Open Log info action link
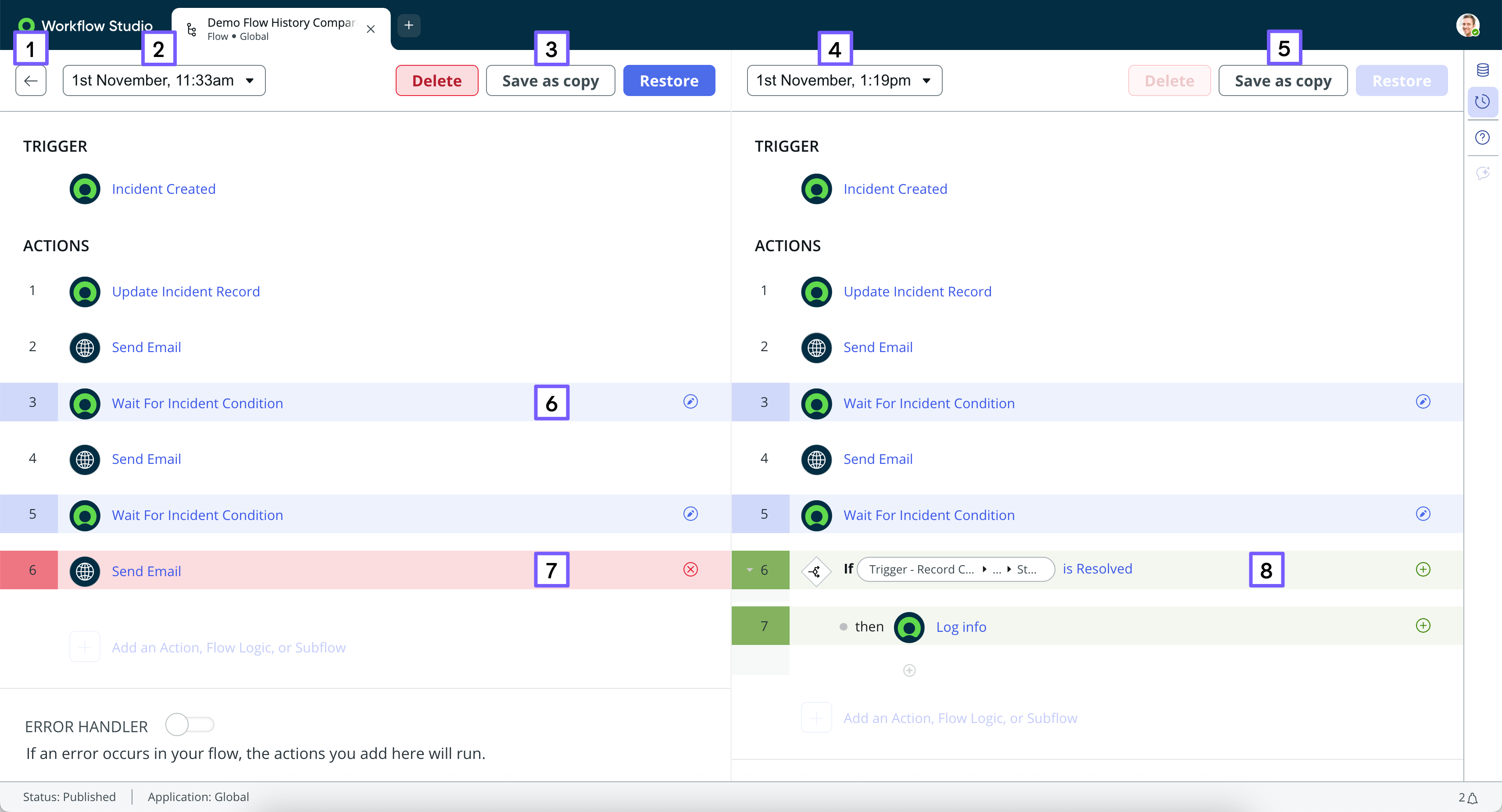The height and width of the screenshot is (812, 1502). pos(961,627)
